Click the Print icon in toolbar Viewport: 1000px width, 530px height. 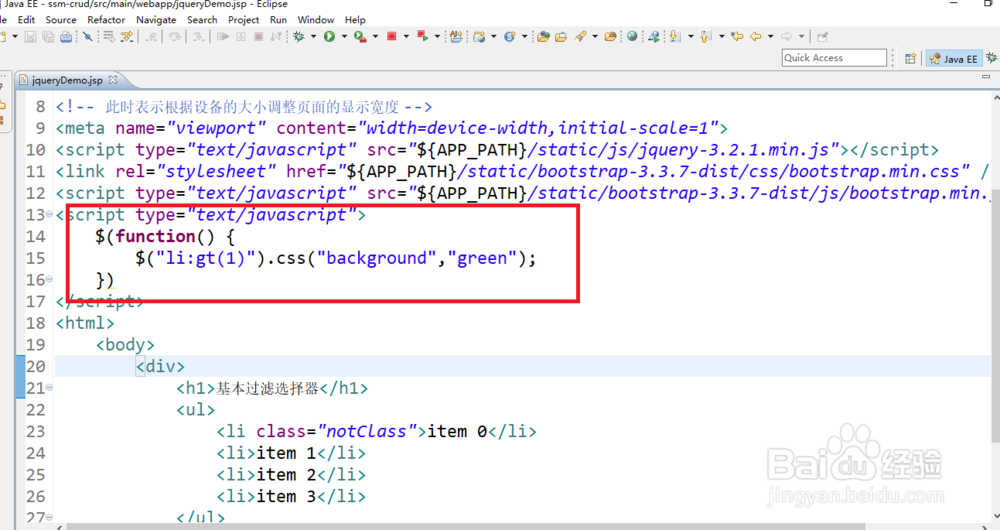pyautogui.click(x=66, y=37)
